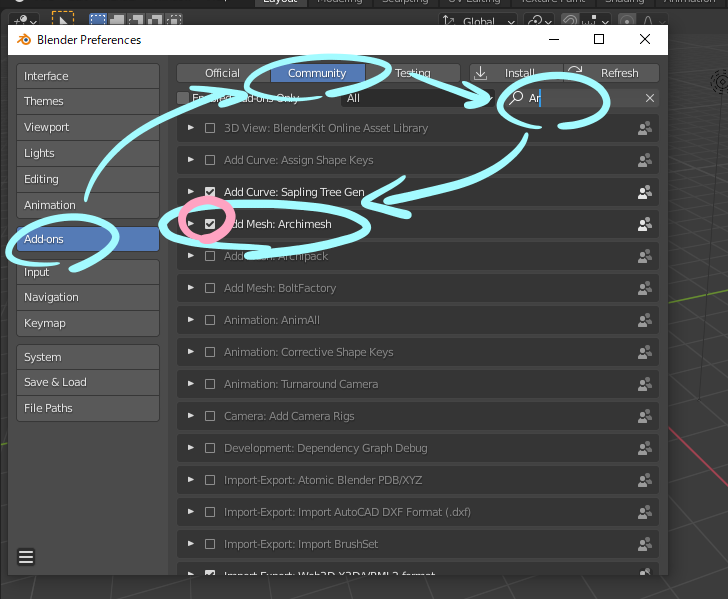
Task: Click community icon on AnimAll row
Action: click(x=645, y=320)
